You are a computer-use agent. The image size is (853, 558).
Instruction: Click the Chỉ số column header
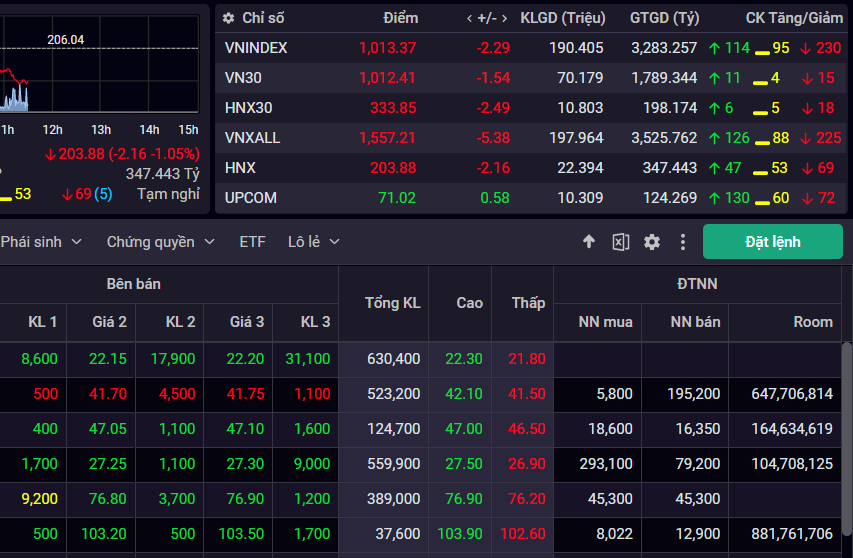pyautogui.click(x=263, y=18)
